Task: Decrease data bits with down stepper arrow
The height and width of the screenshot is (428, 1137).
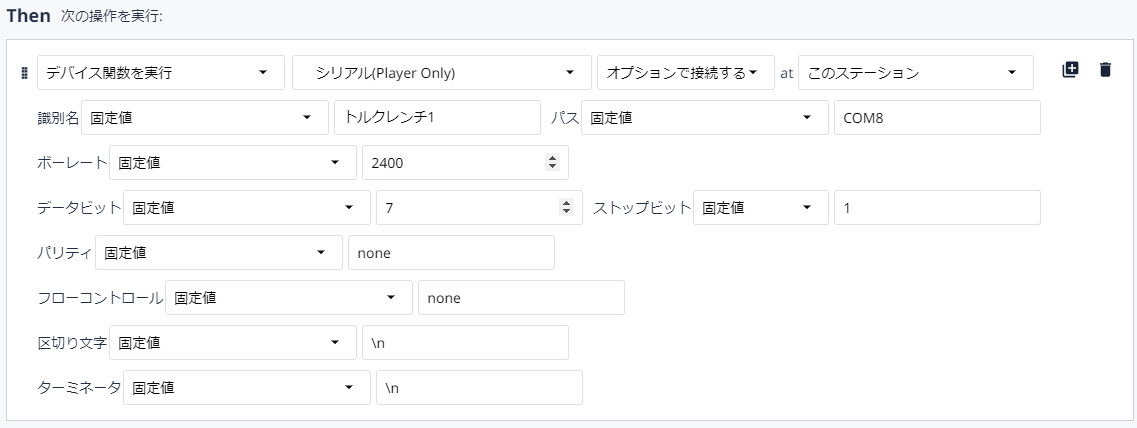Action: coord(566,212)
